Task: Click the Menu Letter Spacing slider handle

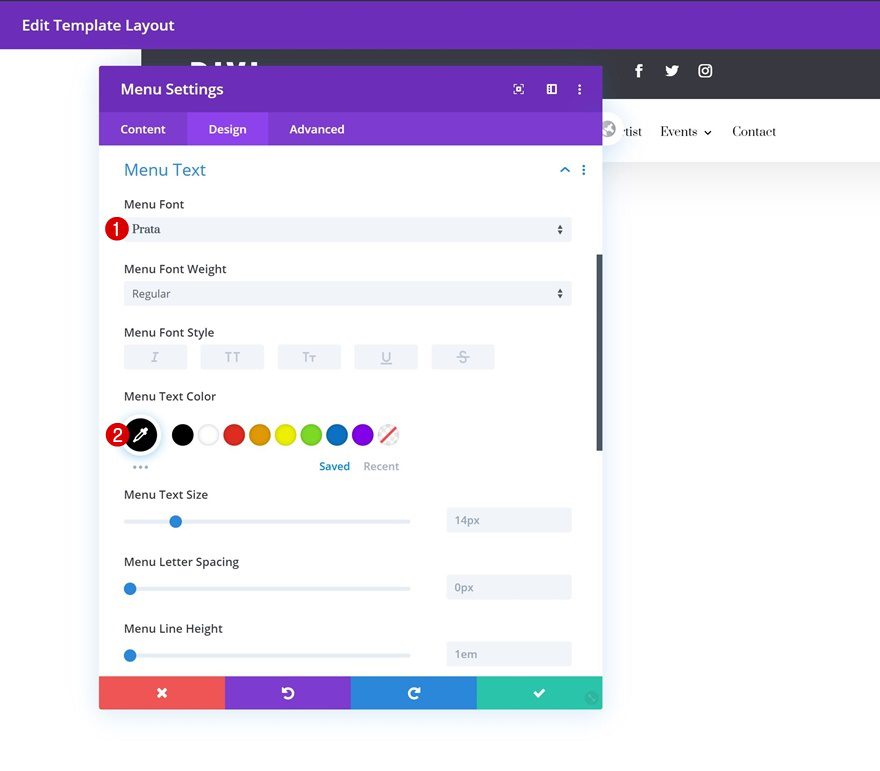Action: pos(130,589)
